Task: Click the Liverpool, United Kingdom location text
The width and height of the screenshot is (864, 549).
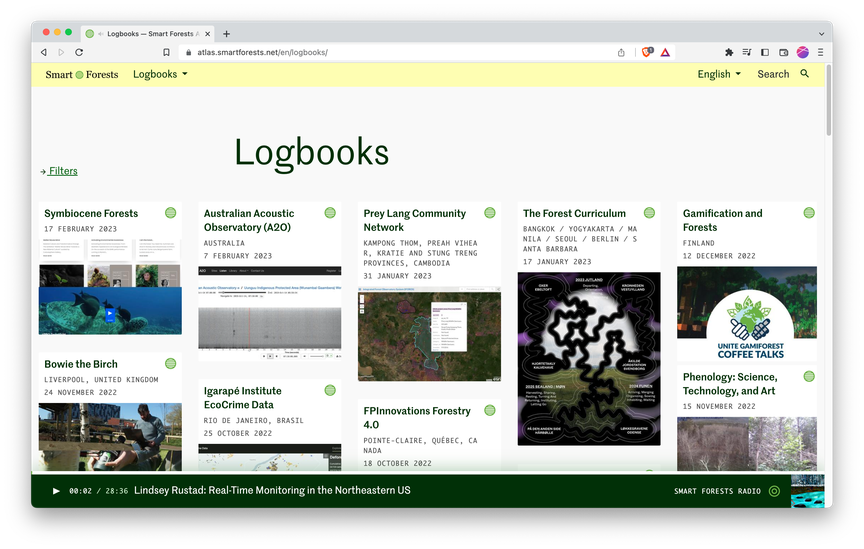Action: (101, 380)
